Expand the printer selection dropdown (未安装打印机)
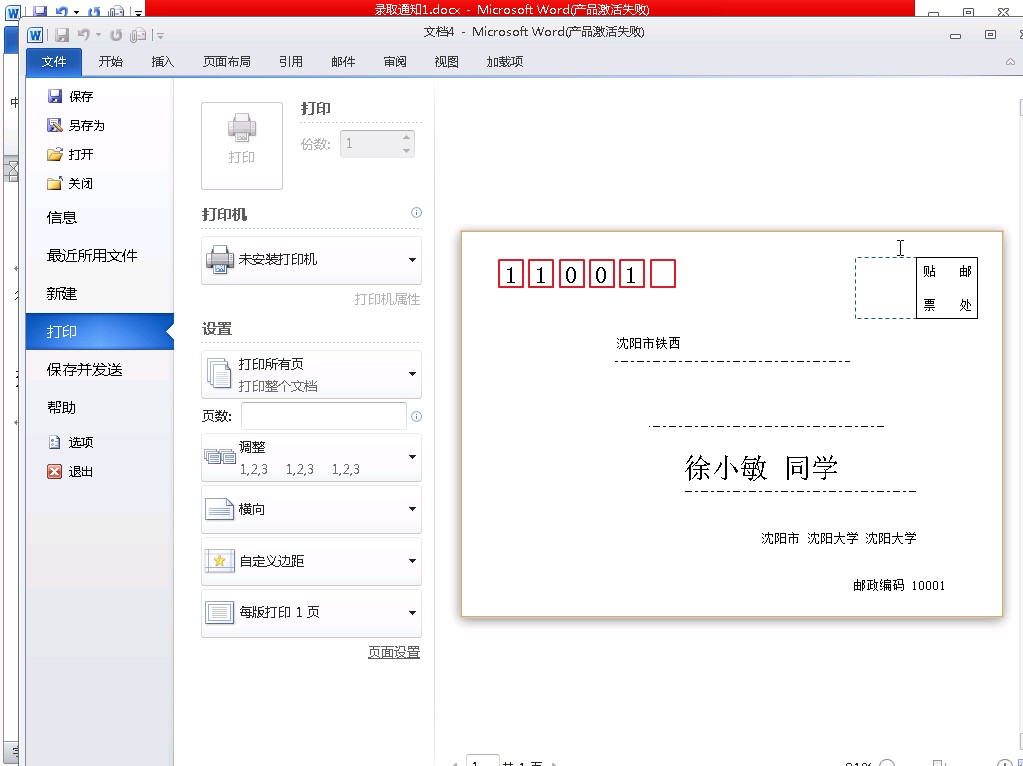Screen dimensions: 1023x766 click(x=311, y=260)
